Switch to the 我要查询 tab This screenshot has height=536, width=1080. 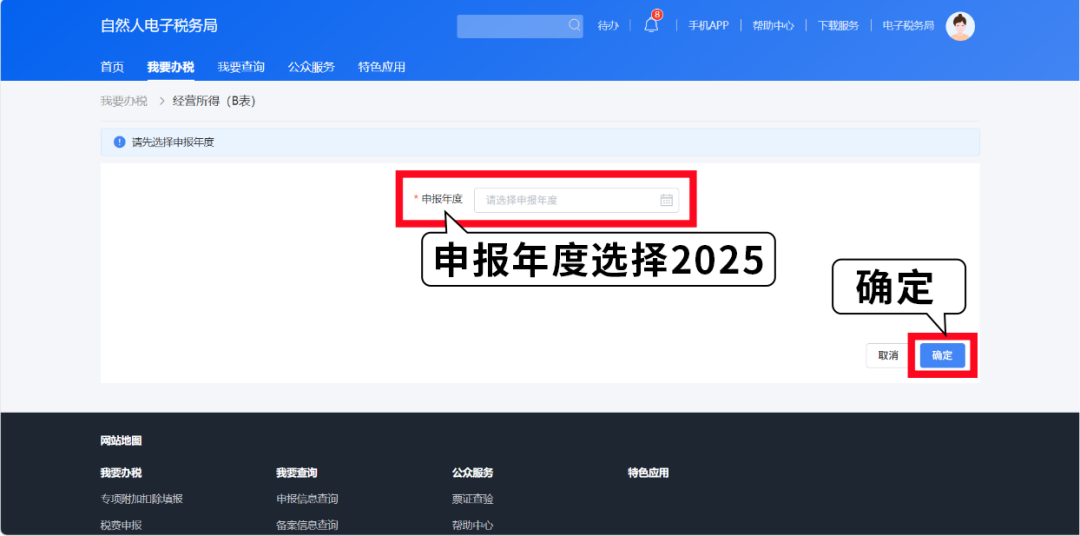click(241, 67)
